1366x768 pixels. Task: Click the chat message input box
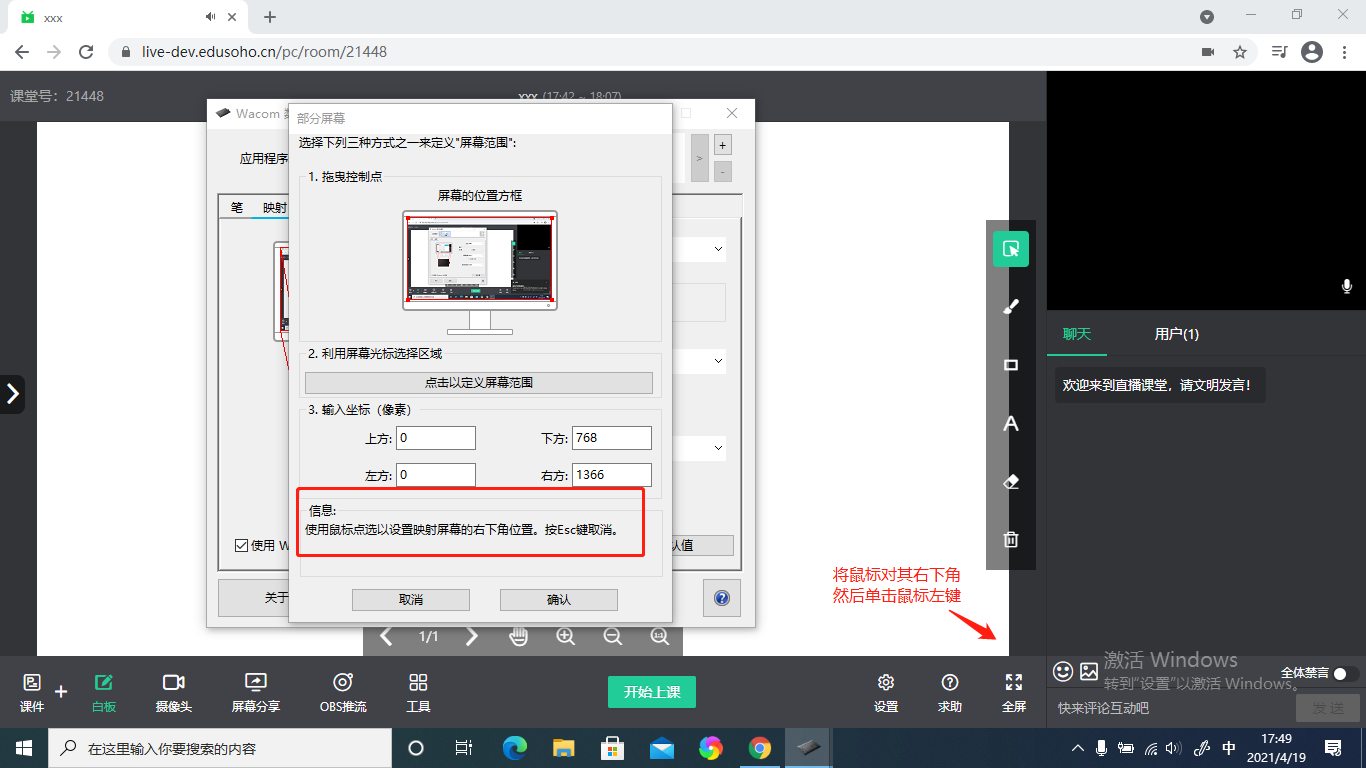(x=1170, y=708)
